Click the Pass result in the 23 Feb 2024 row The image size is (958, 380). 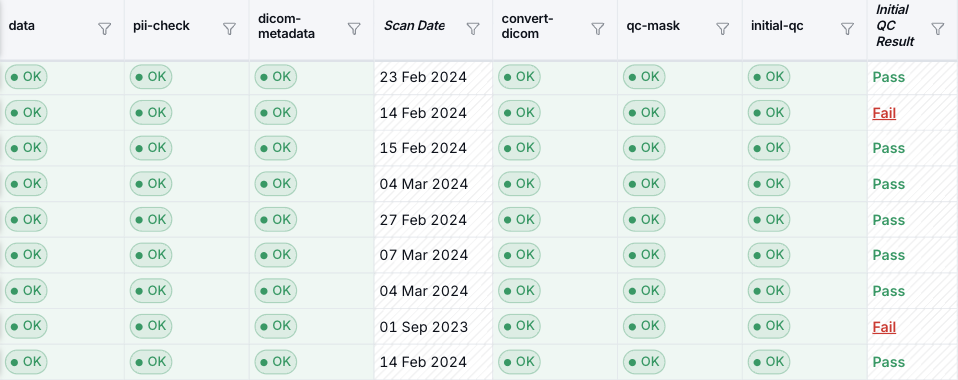pyautogui.click(x=888, y=78)
